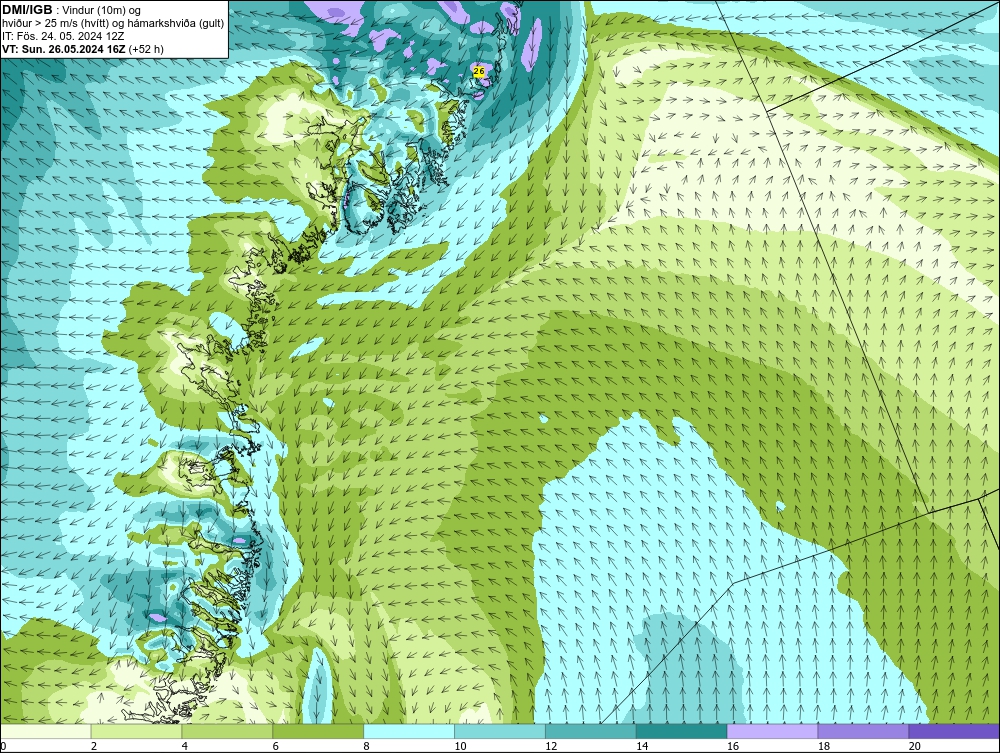The height and width of the screenshot is (753, 1000).
Task: Click the legend value label 20
Action: tap(915, 746)
